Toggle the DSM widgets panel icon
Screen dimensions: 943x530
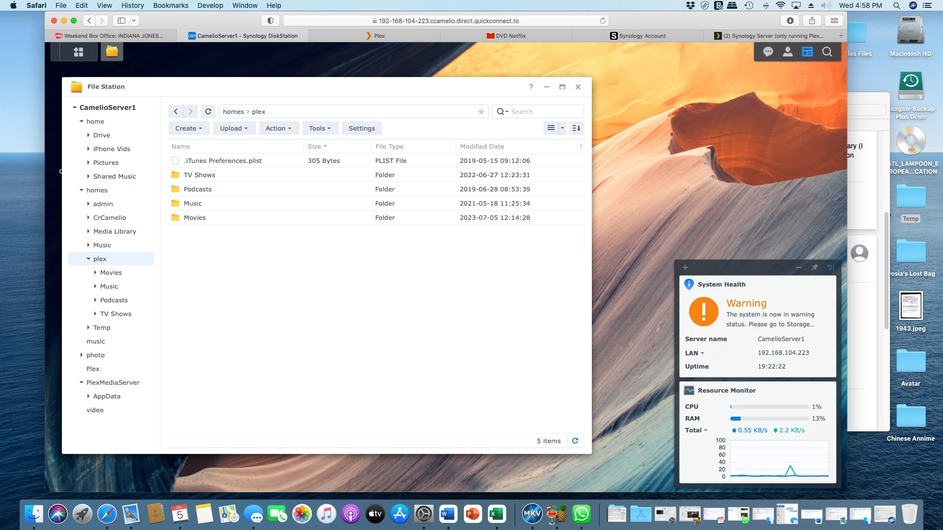point(807,52)
